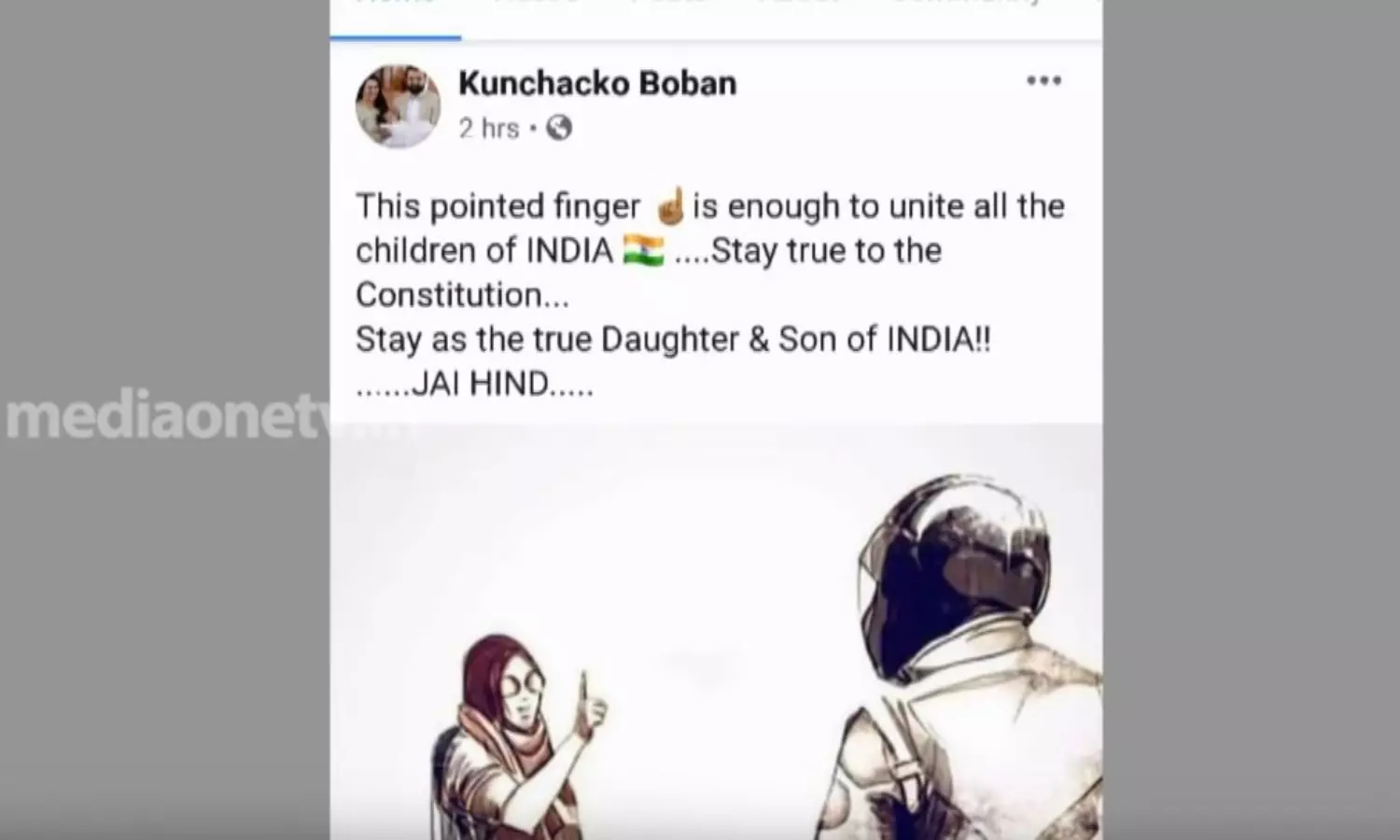Click the "JAI HIND" line of post
The image size is (1400, 840).
coord(474,384)
